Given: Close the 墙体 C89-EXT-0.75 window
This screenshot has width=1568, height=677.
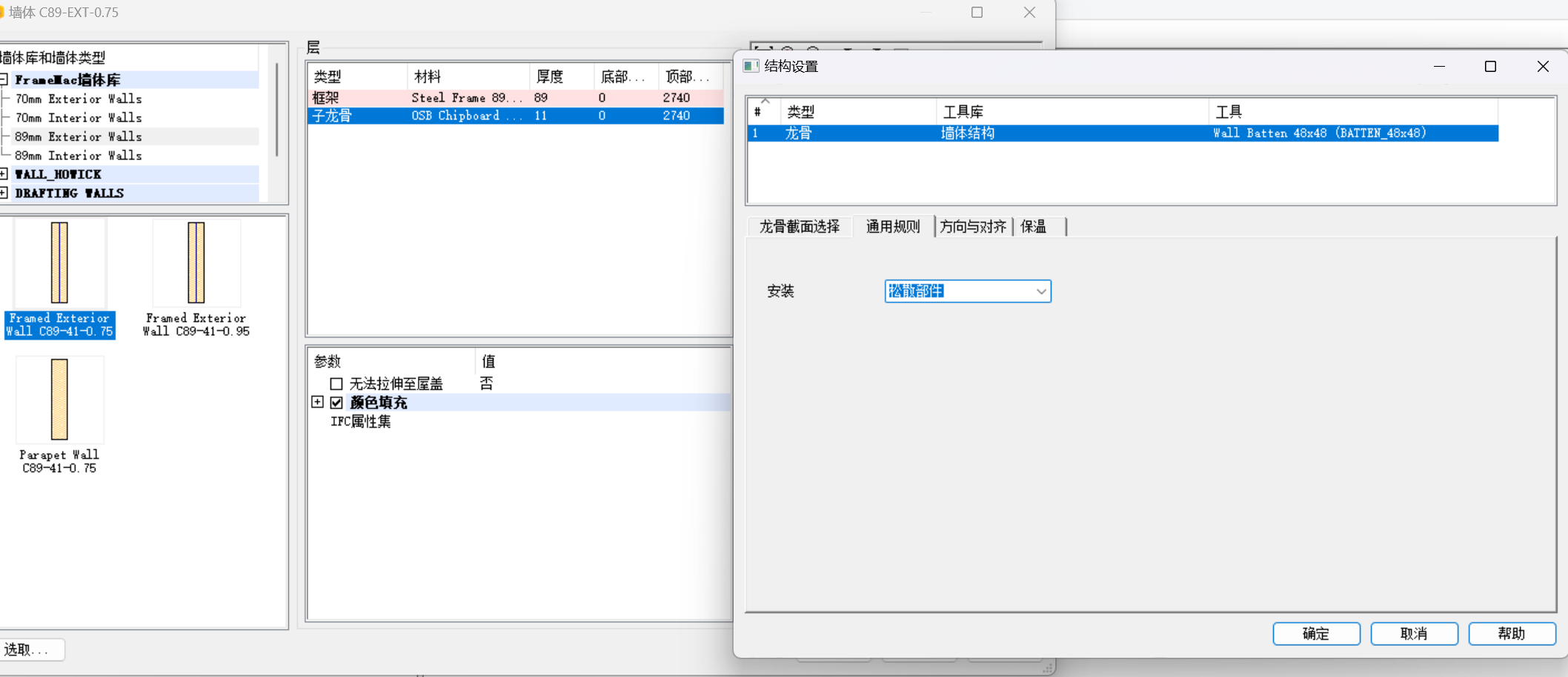Looking at the screenshot, I should coord(1029,13).
